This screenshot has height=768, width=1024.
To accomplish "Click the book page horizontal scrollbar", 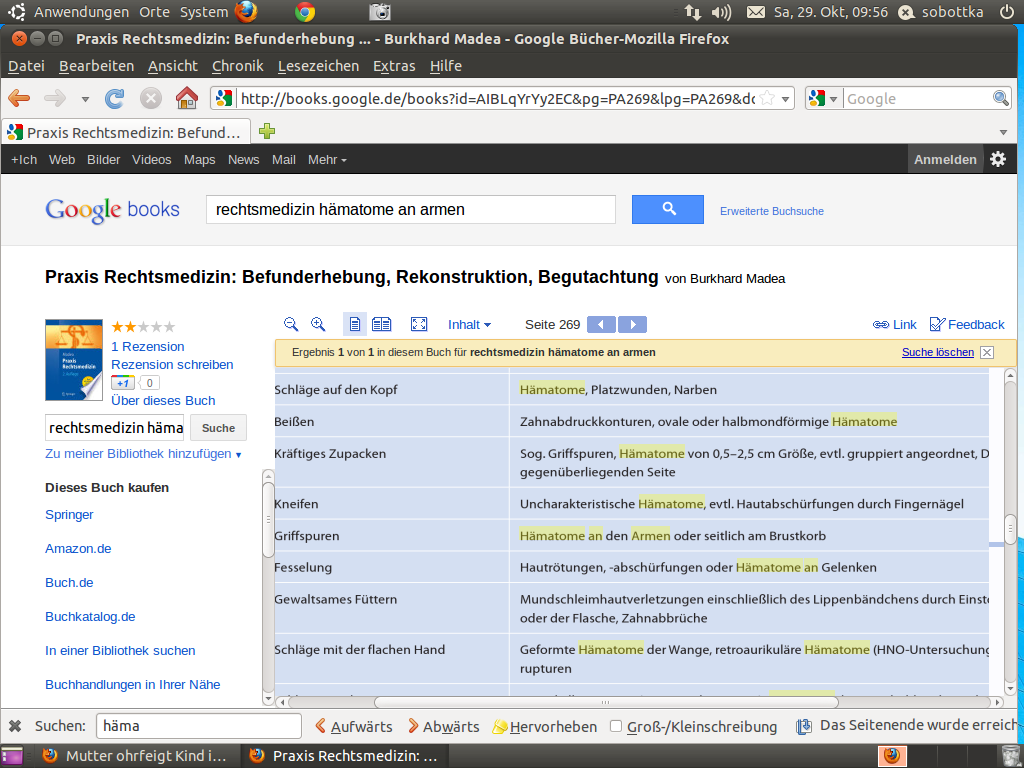I will point(606,702).
